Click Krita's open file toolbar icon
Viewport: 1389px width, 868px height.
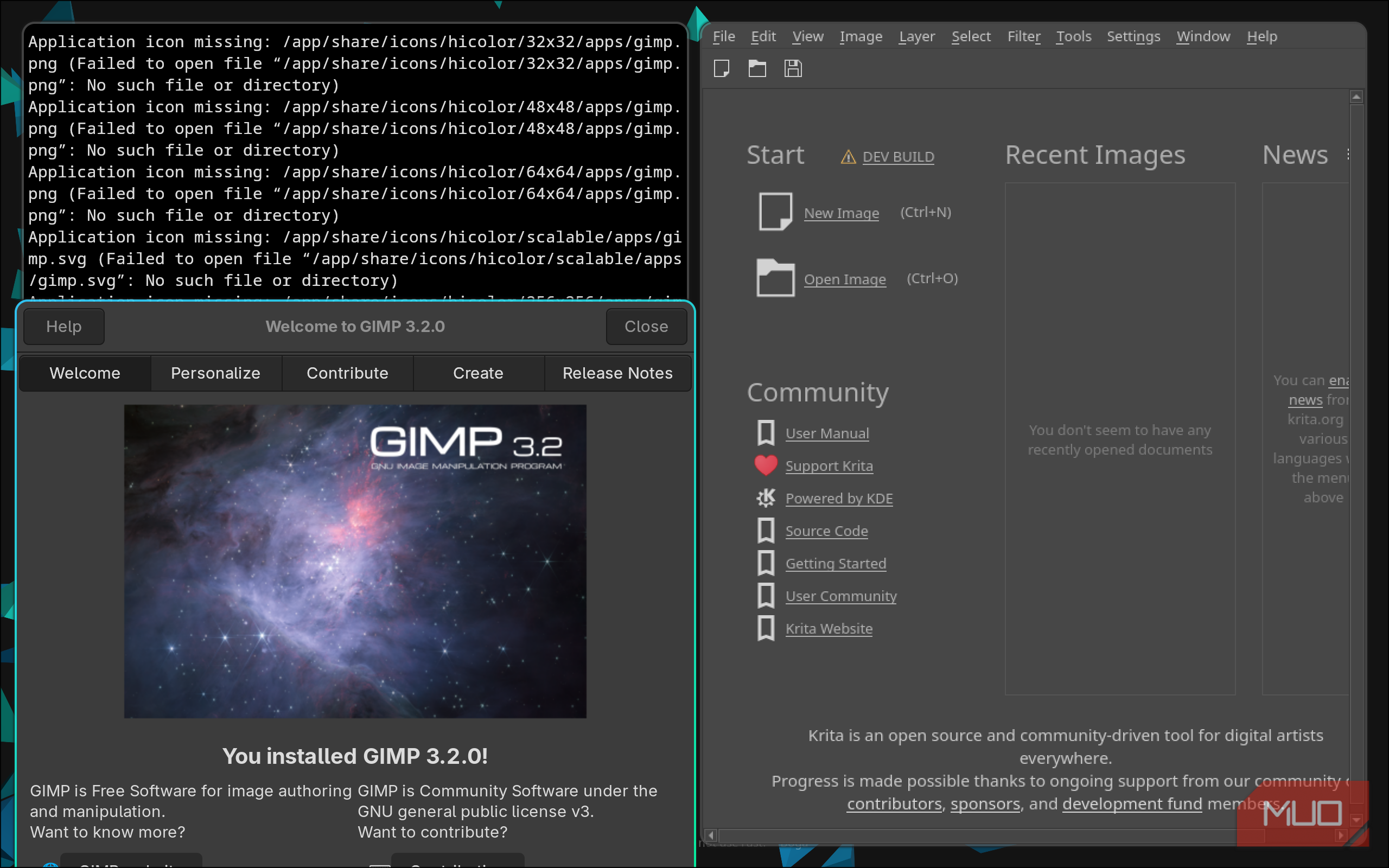[757, 69]
